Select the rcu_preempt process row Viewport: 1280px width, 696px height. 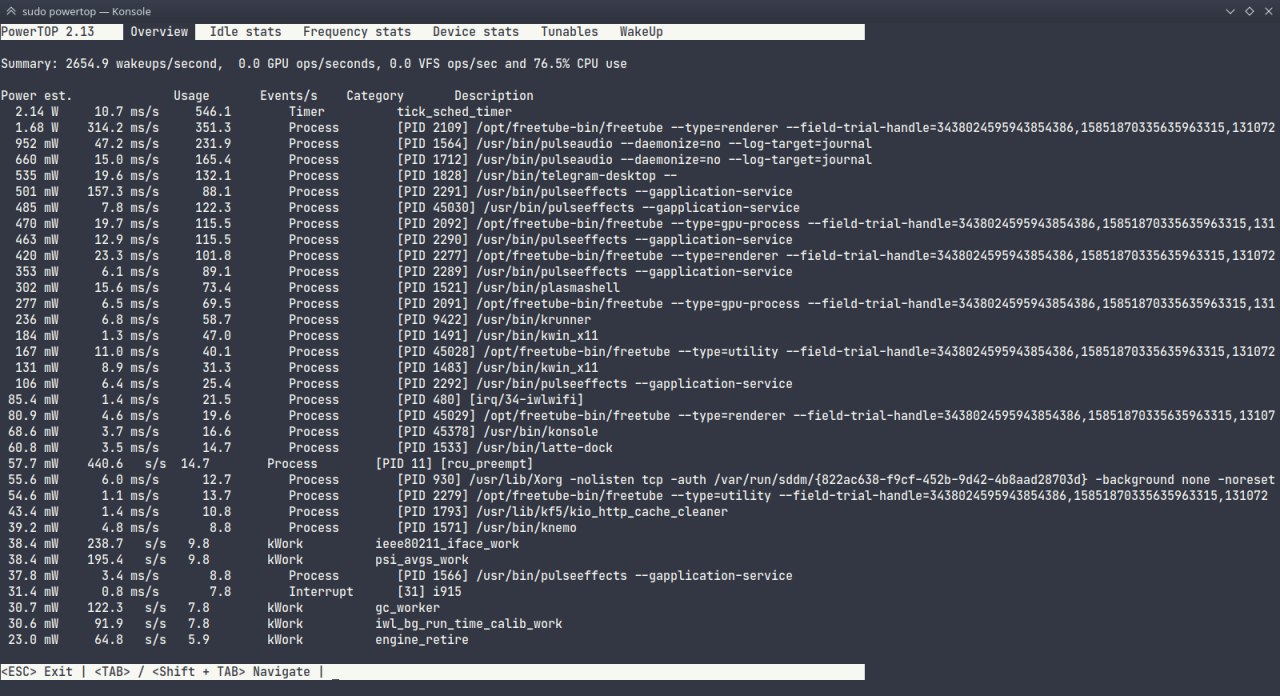click(x=270, y=464)
